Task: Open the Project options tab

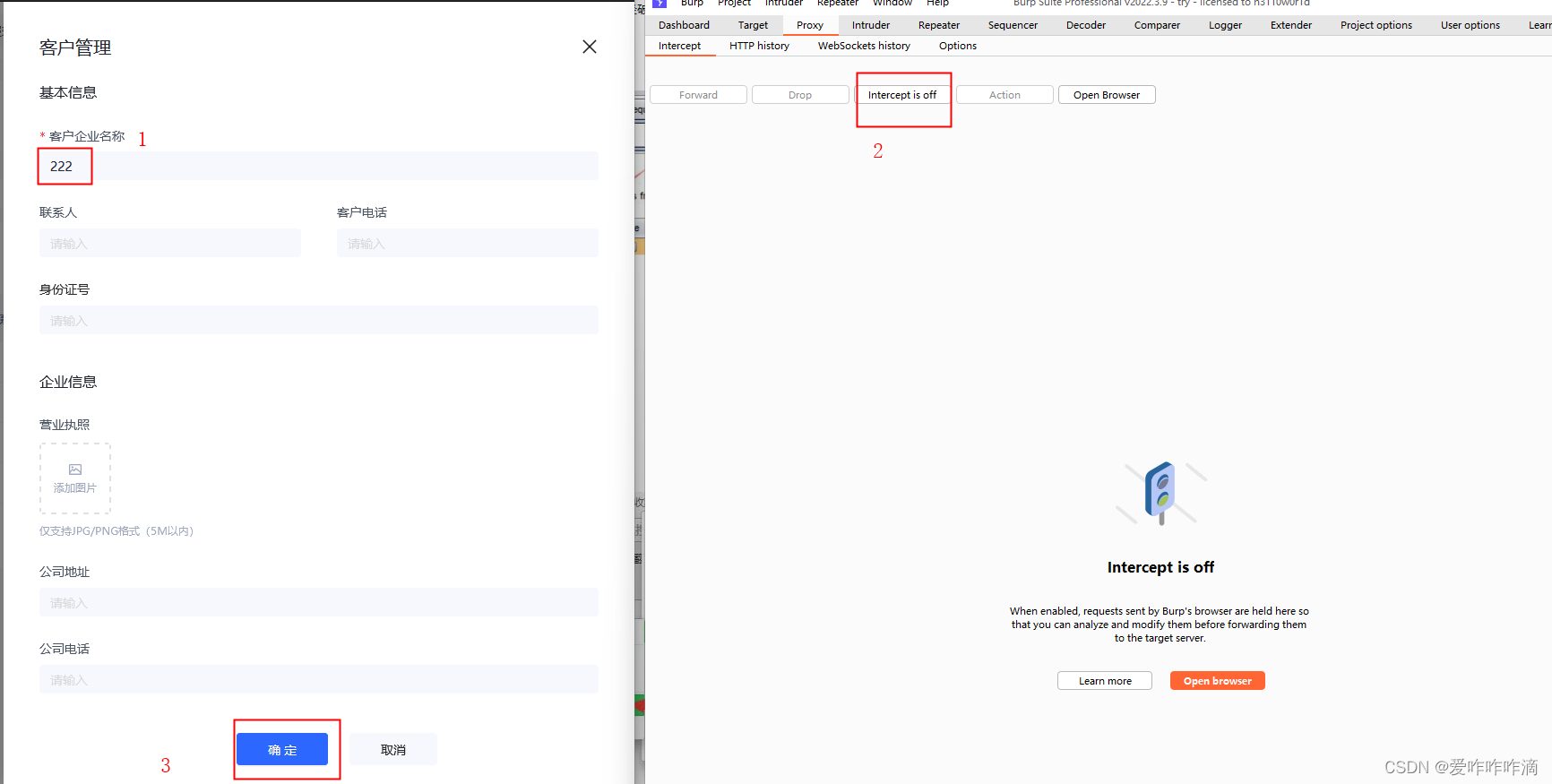Action: (x=1376, y=25)
